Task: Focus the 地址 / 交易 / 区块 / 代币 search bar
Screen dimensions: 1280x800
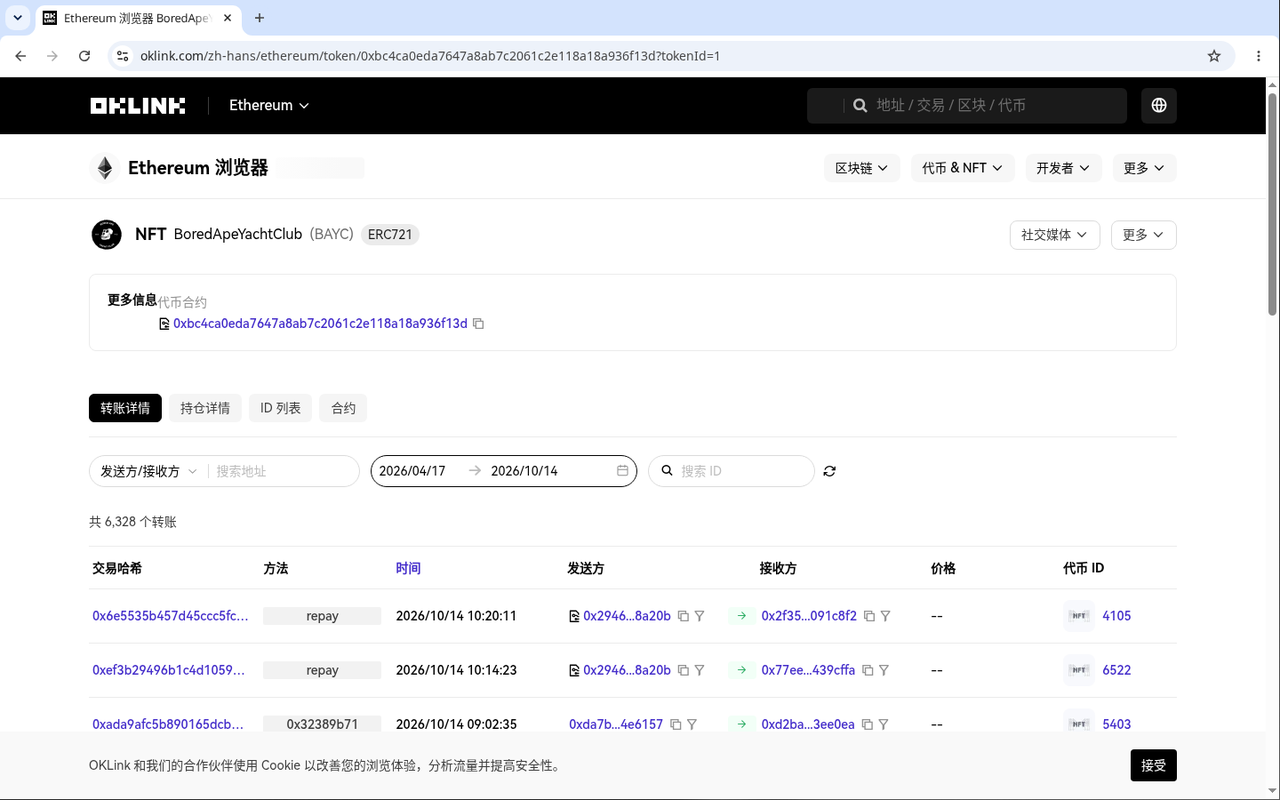Action: pyautogui.click(x=967, y=105)
